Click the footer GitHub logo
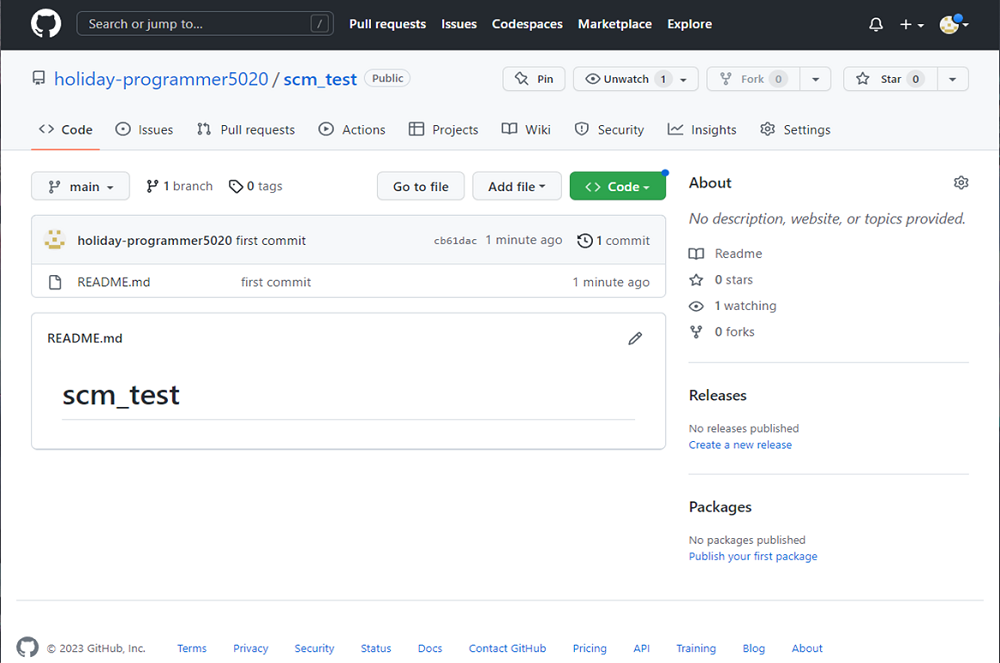This screenshot has width=1000, height=663. click(x=27, y=647)
